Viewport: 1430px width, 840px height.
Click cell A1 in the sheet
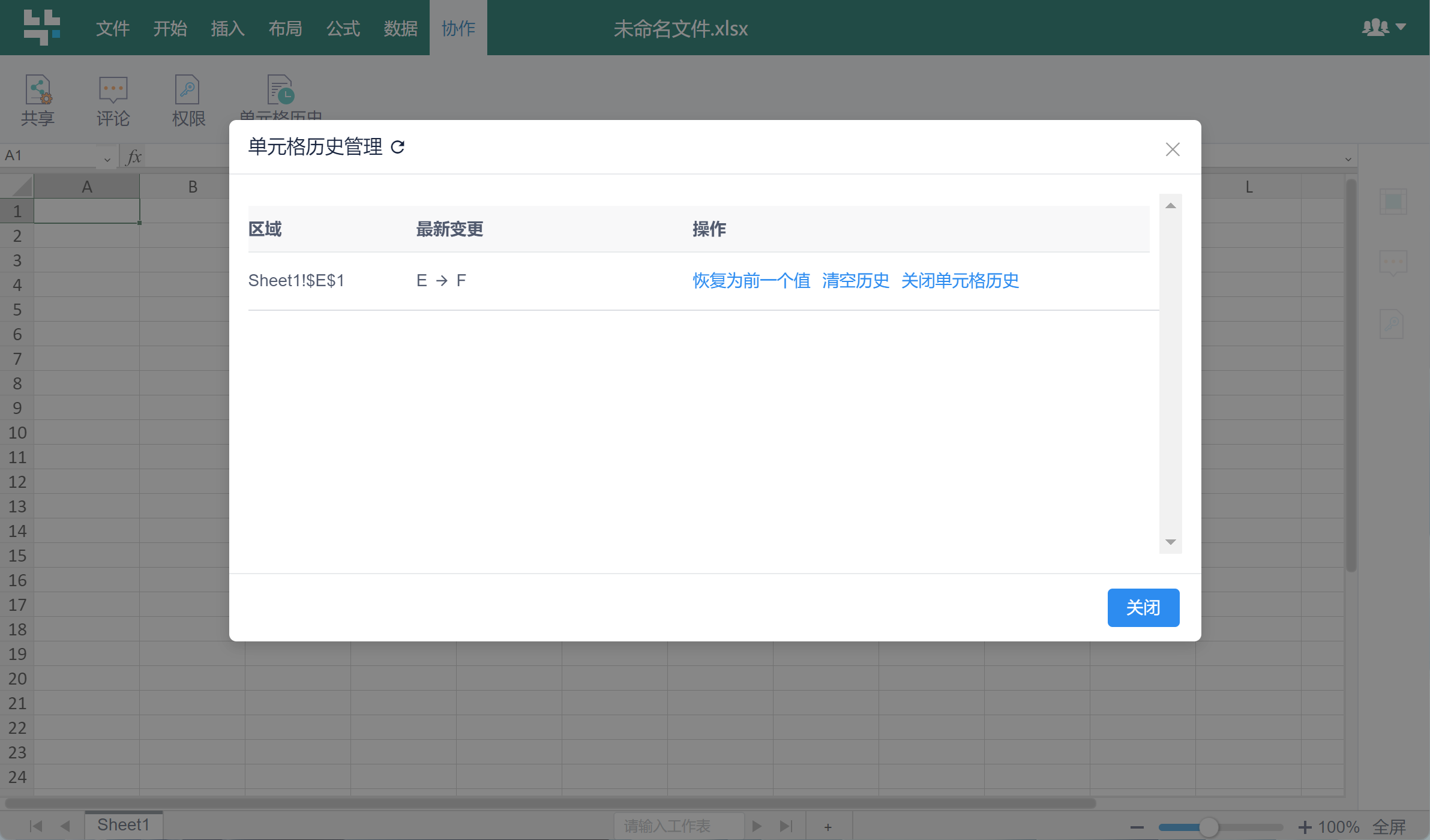[87, 211]
